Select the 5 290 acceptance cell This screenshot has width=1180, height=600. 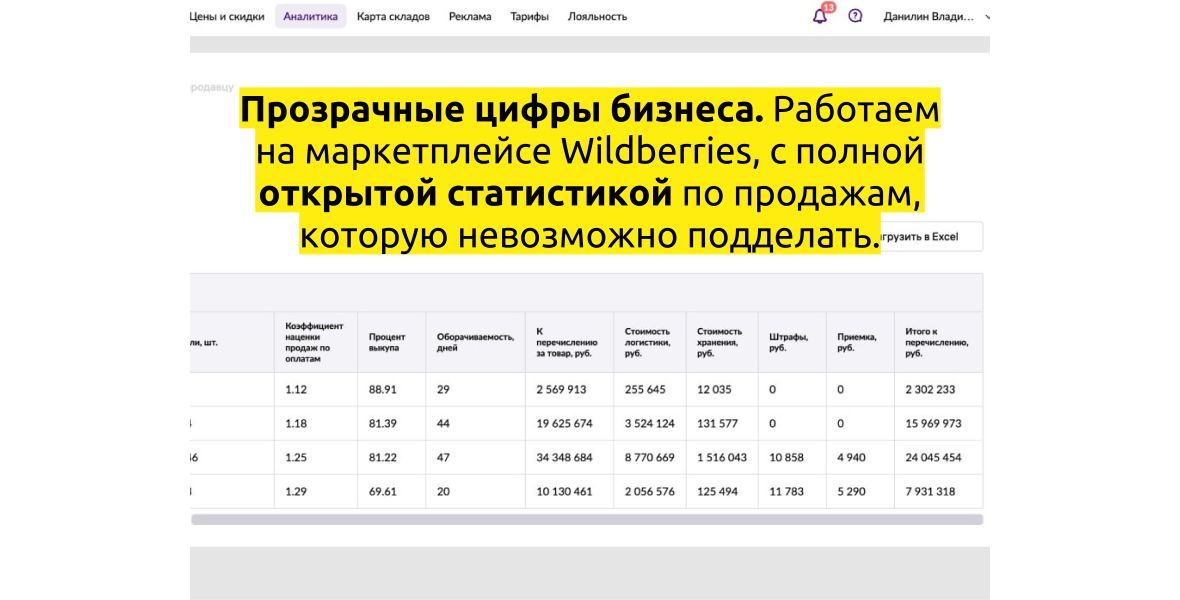pyautogui.click(x=859, y=492)
